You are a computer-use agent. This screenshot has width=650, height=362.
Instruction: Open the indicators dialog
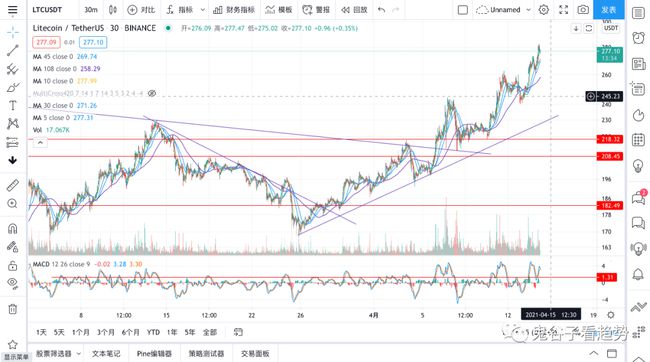[180, 10]
